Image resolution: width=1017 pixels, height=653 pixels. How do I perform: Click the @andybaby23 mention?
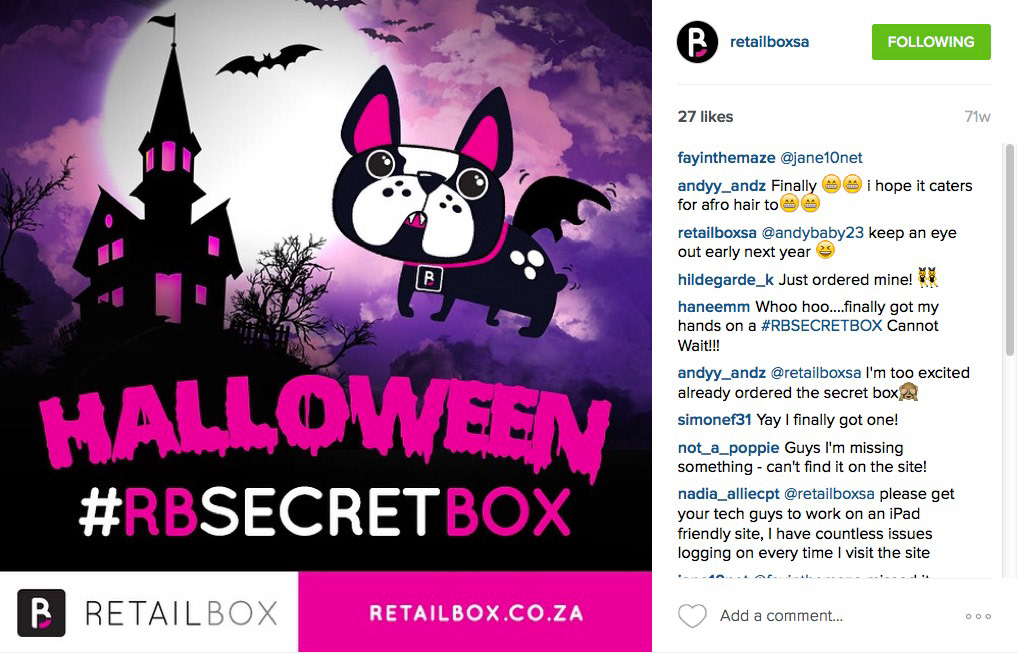coord(812,233)
